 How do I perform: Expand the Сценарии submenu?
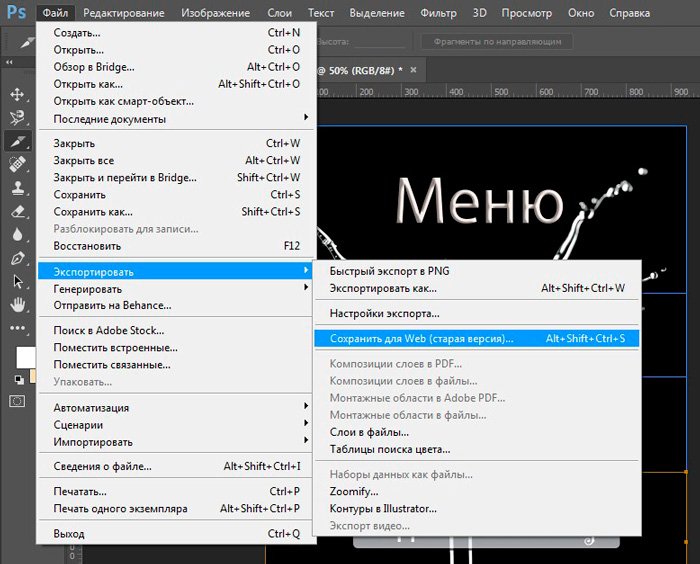pyautogui.click(x=177, y=424)
